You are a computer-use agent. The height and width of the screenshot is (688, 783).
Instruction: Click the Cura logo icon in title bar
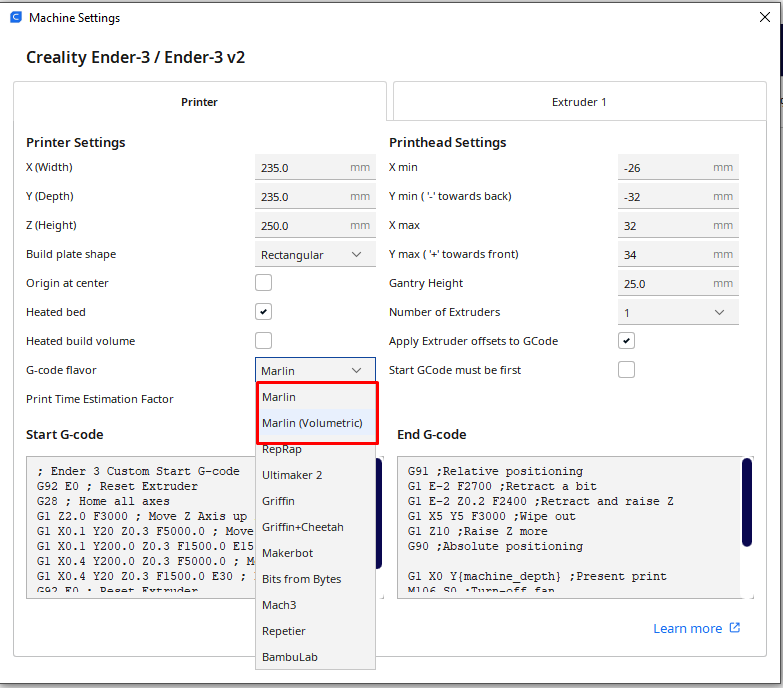pyautogui.click(x=16, y=17)
